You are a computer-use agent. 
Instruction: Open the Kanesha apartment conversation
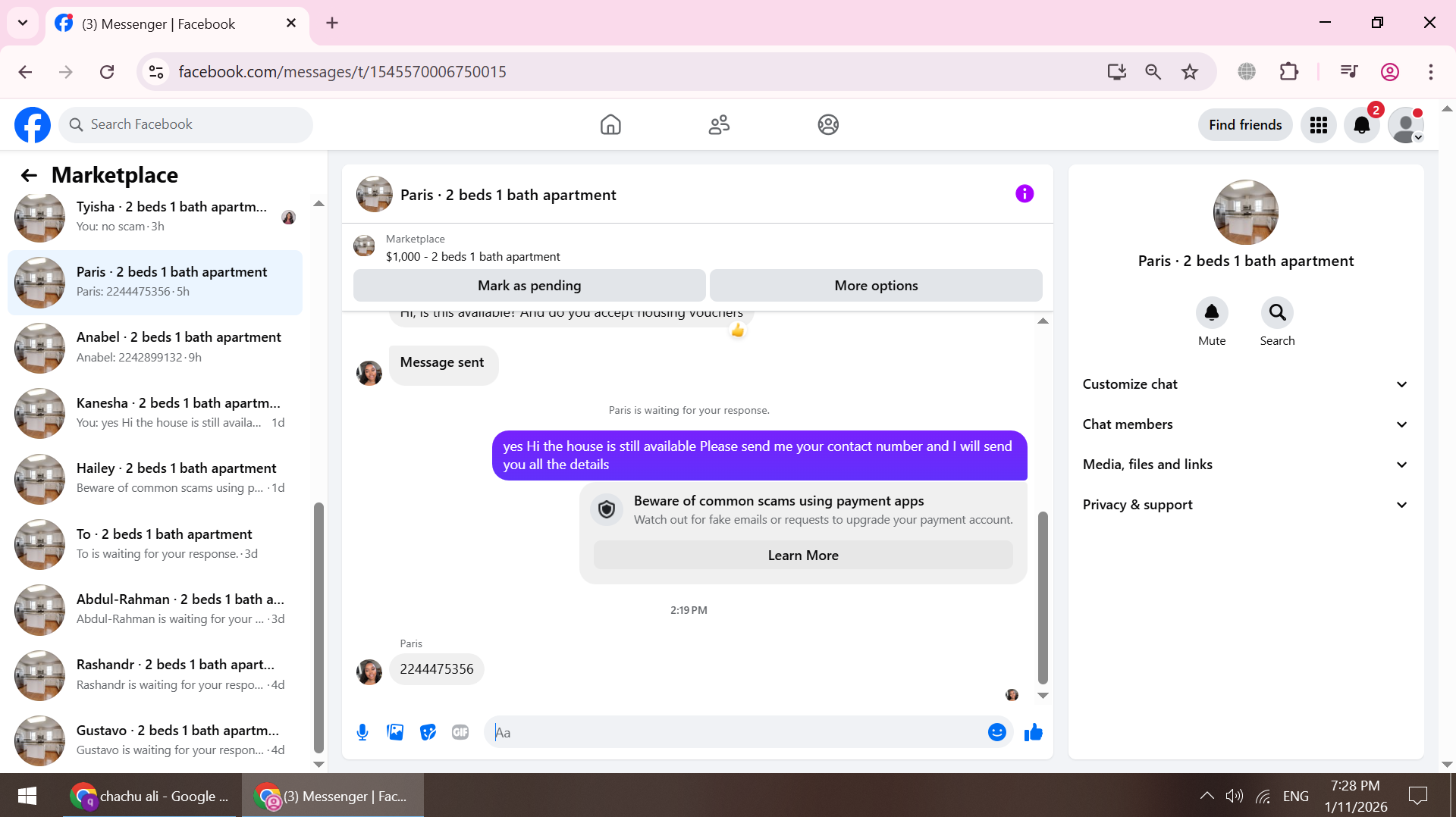click(155, 413)
